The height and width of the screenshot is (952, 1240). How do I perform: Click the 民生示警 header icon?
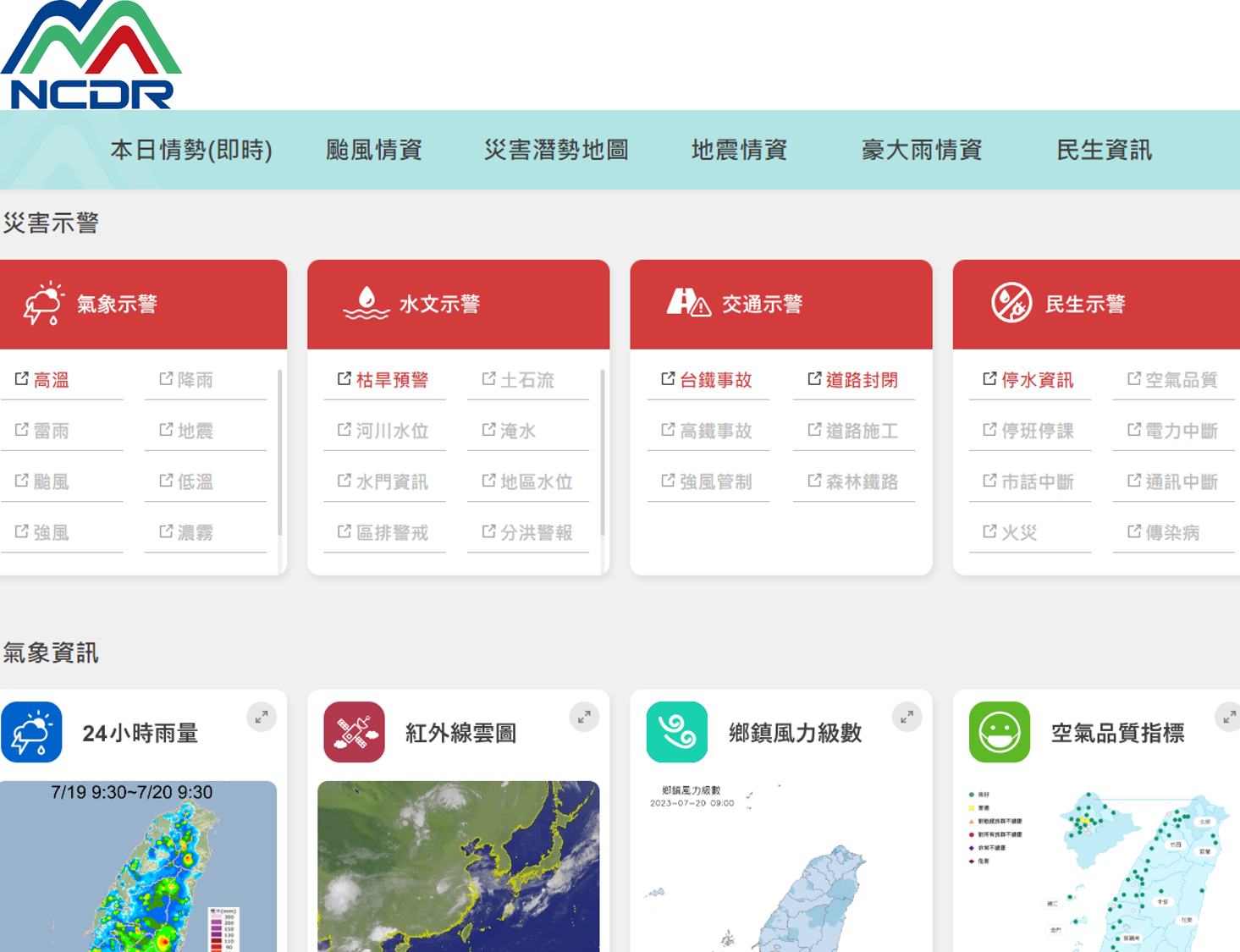(1011, 303)
